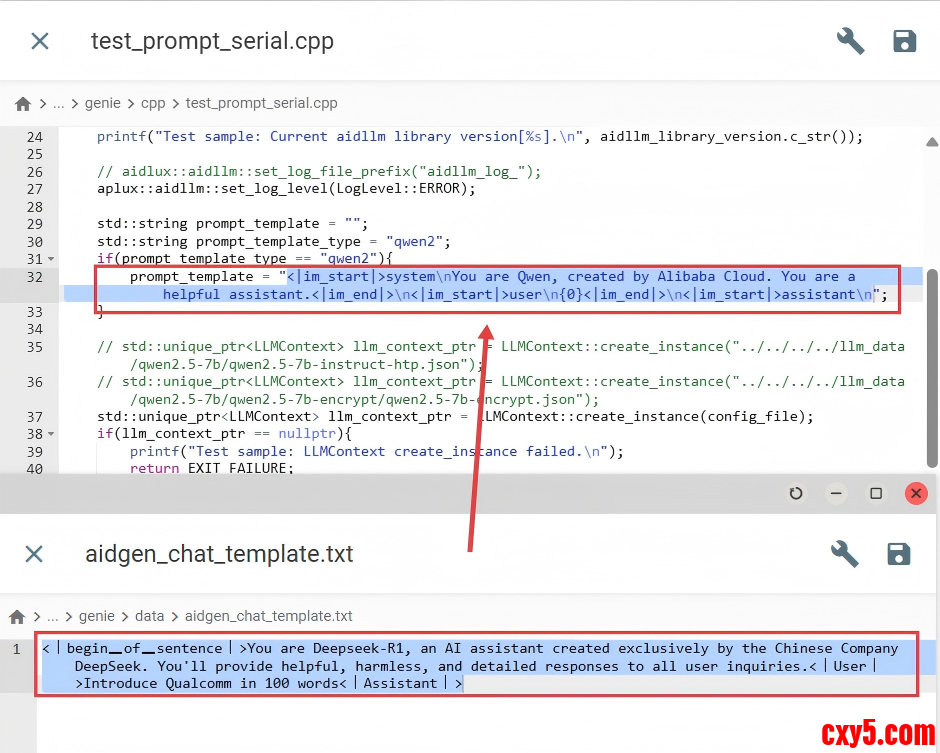Expand the ellipsis in top breadcrumb
This screenshot has width=940, height=753.
click(x=60, y=104)
